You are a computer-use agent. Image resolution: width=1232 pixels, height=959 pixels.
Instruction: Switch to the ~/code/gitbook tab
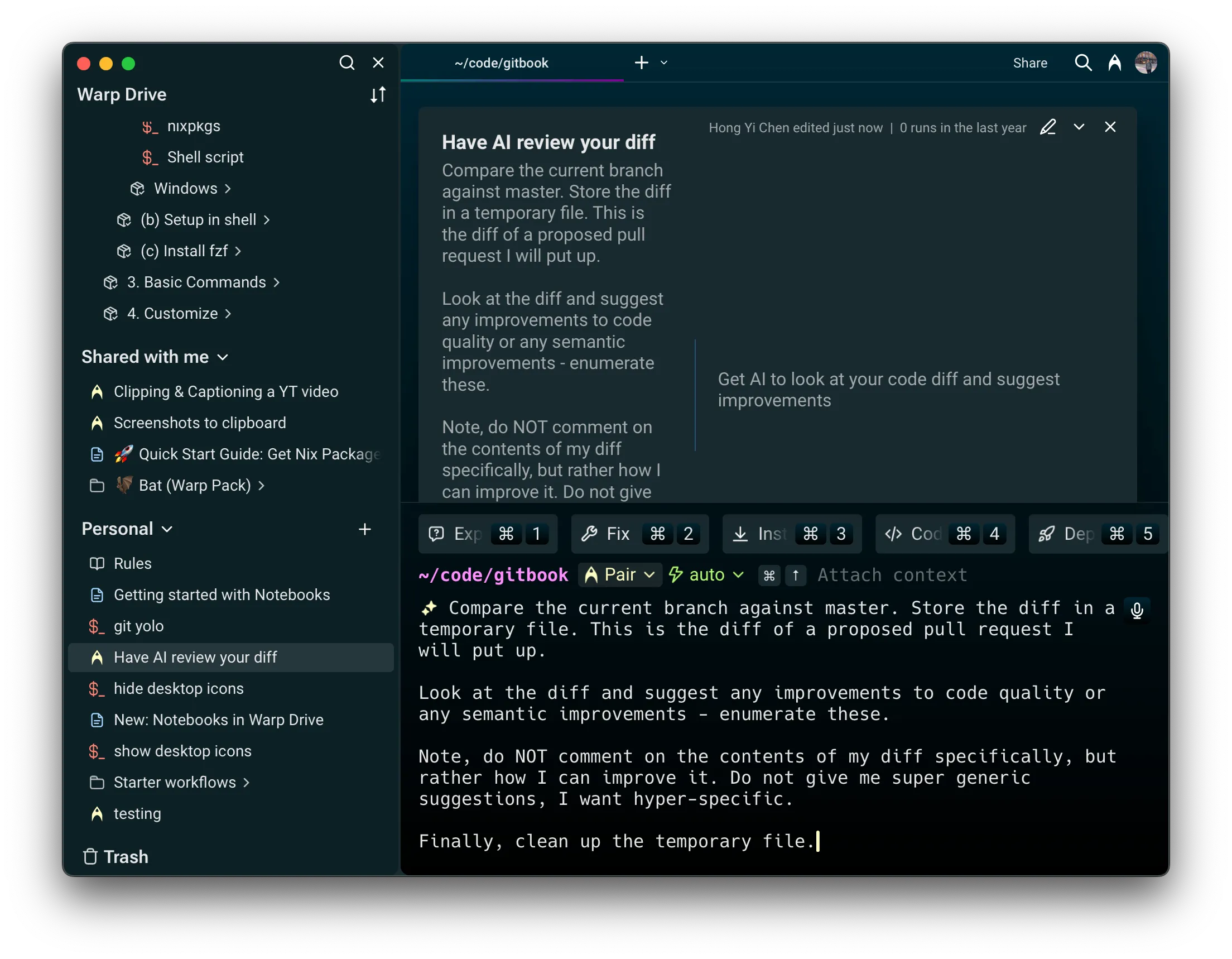pos(512,63)
